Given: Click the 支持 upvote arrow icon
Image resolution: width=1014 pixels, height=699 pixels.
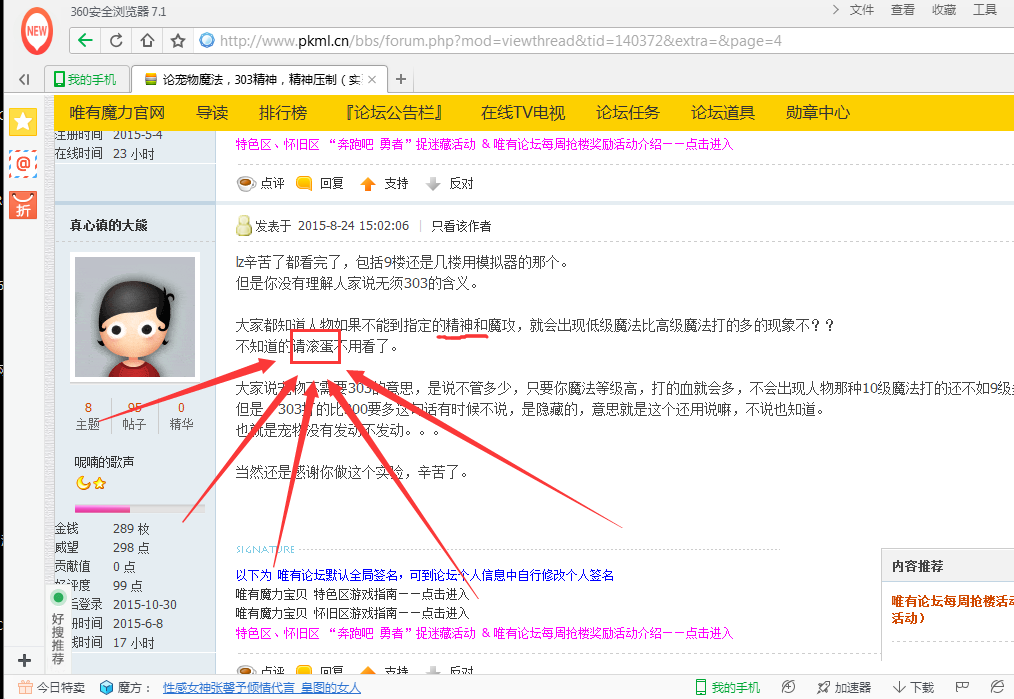Looking at the screenshot, I should [367, 183].
